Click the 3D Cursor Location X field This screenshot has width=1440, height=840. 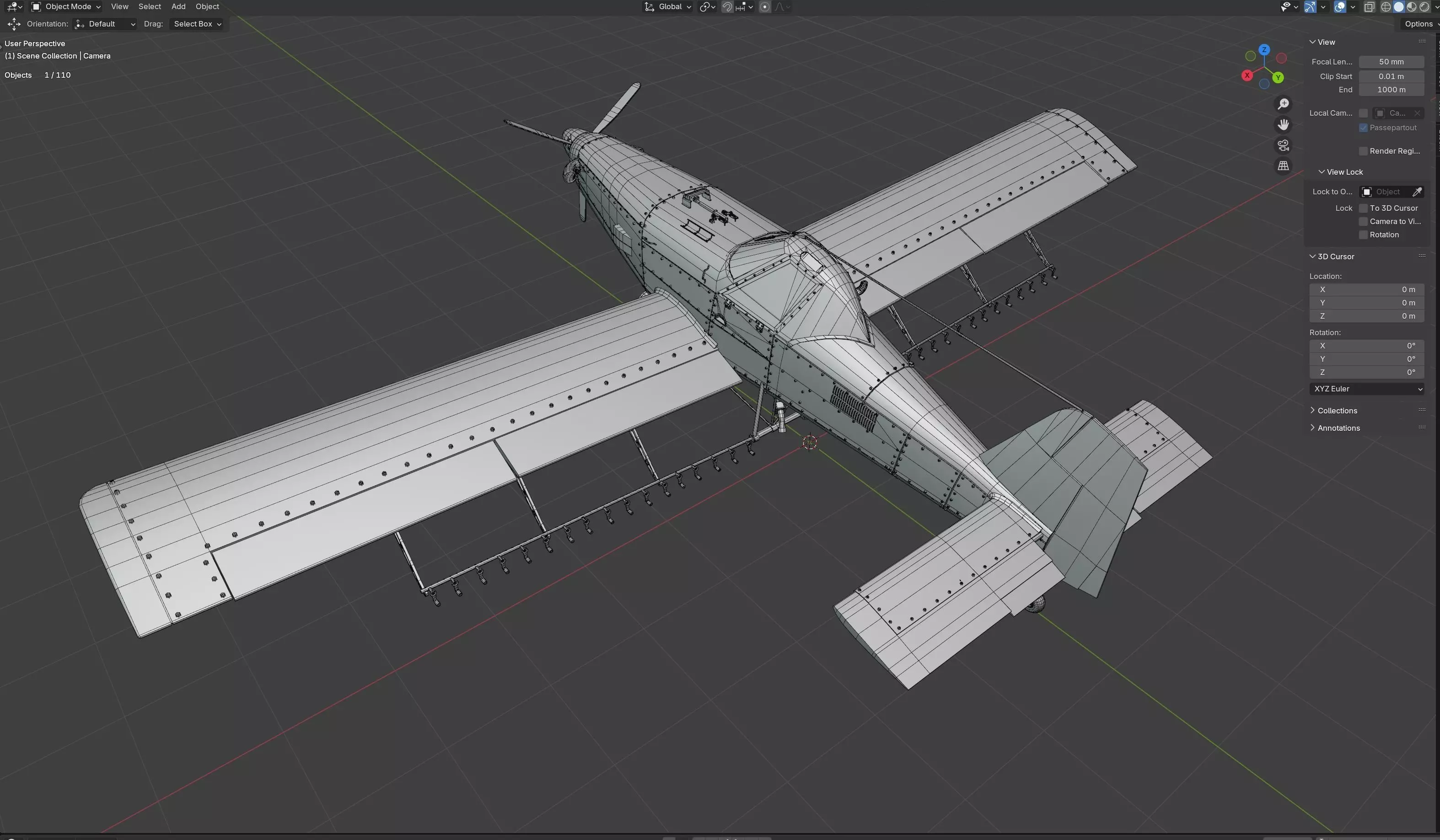pos(1366,289)
